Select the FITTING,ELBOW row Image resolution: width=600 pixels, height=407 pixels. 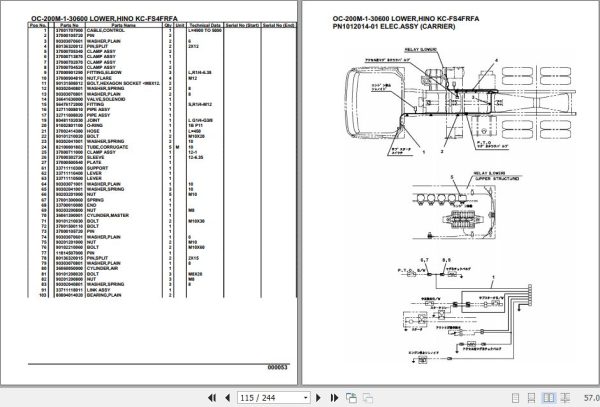162,73
